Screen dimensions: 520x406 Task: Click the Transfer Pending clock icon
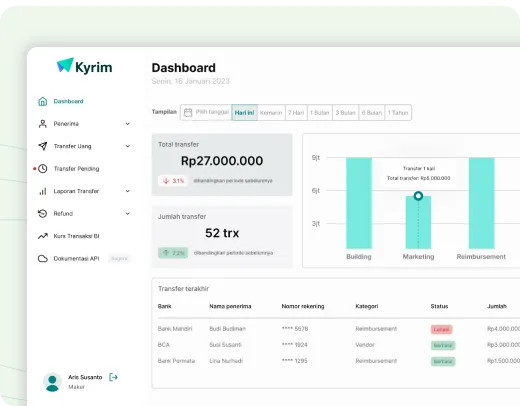tap(43, 169)
